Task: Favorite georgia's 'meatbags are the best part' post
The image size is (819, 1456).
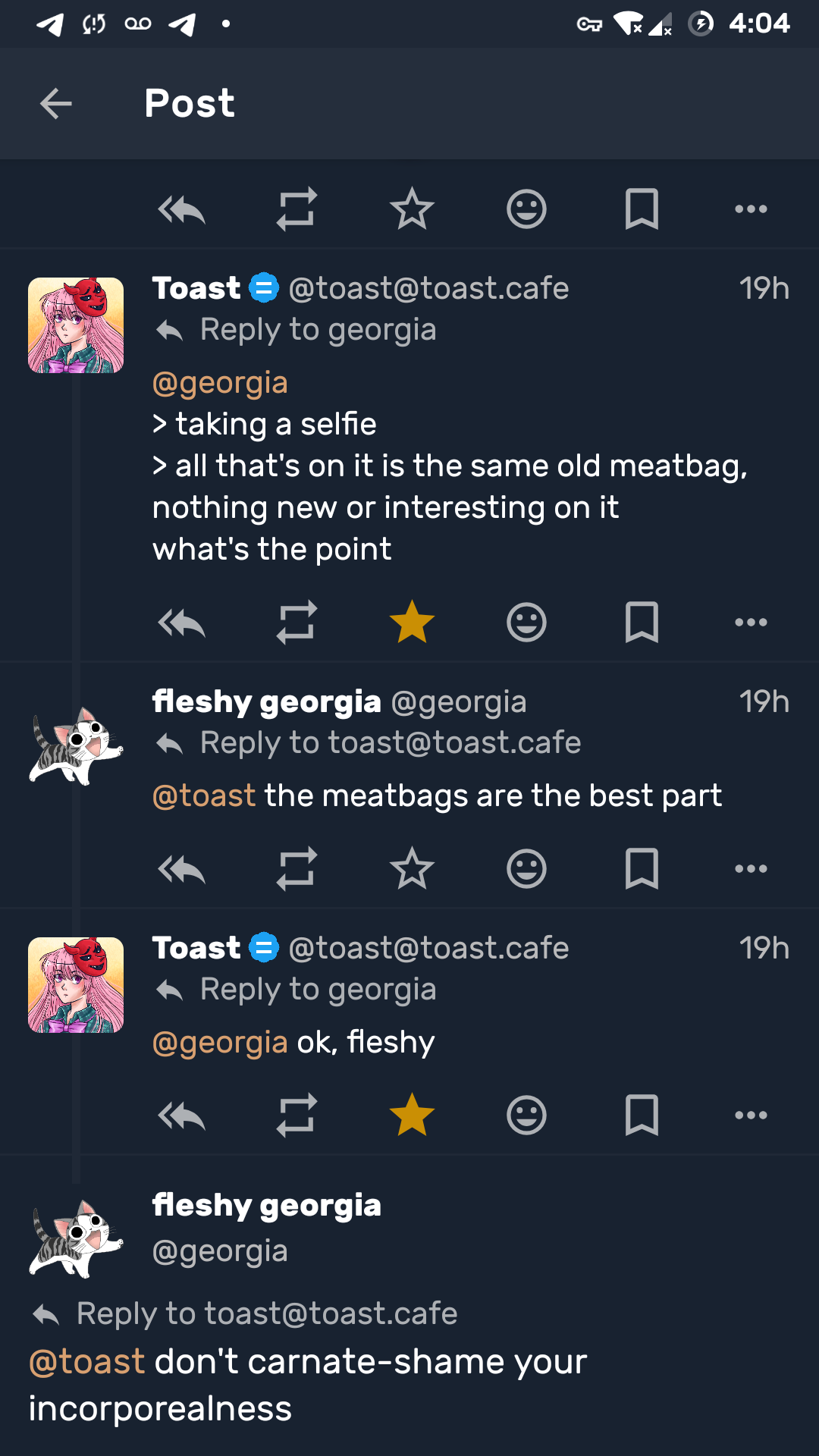Action: [412, 869]
